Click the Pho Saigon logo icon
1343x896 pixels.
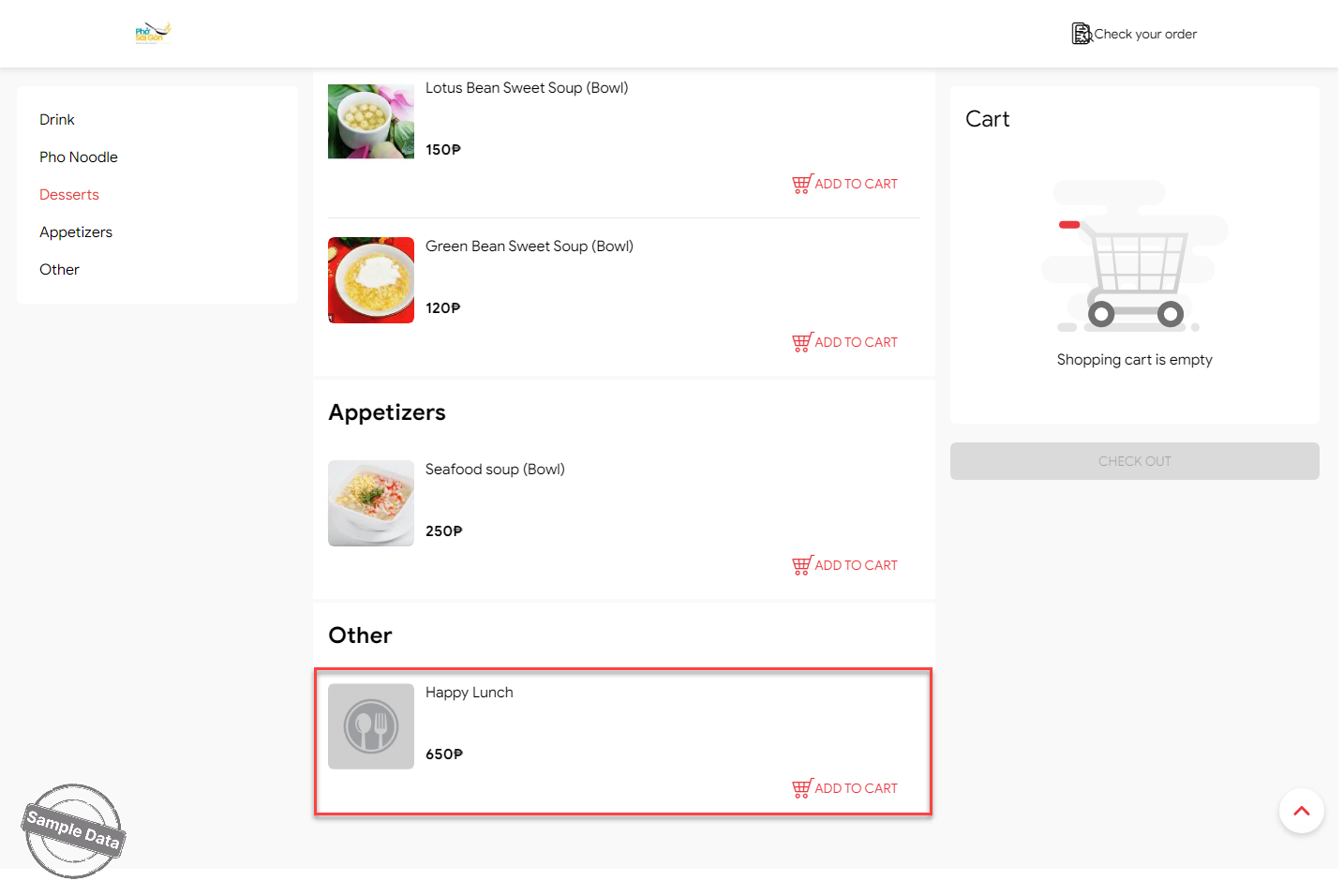click(x=153, y=34)
